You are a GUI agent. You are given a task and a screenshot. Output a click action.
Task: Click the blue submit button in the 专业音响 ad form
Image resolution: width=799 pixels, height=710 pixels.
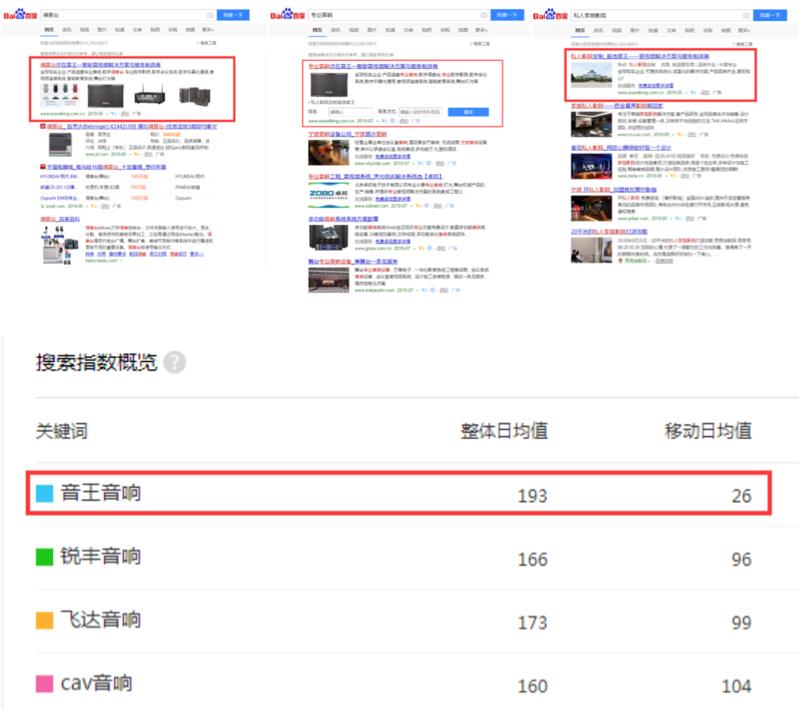click(x=468, y=112)
